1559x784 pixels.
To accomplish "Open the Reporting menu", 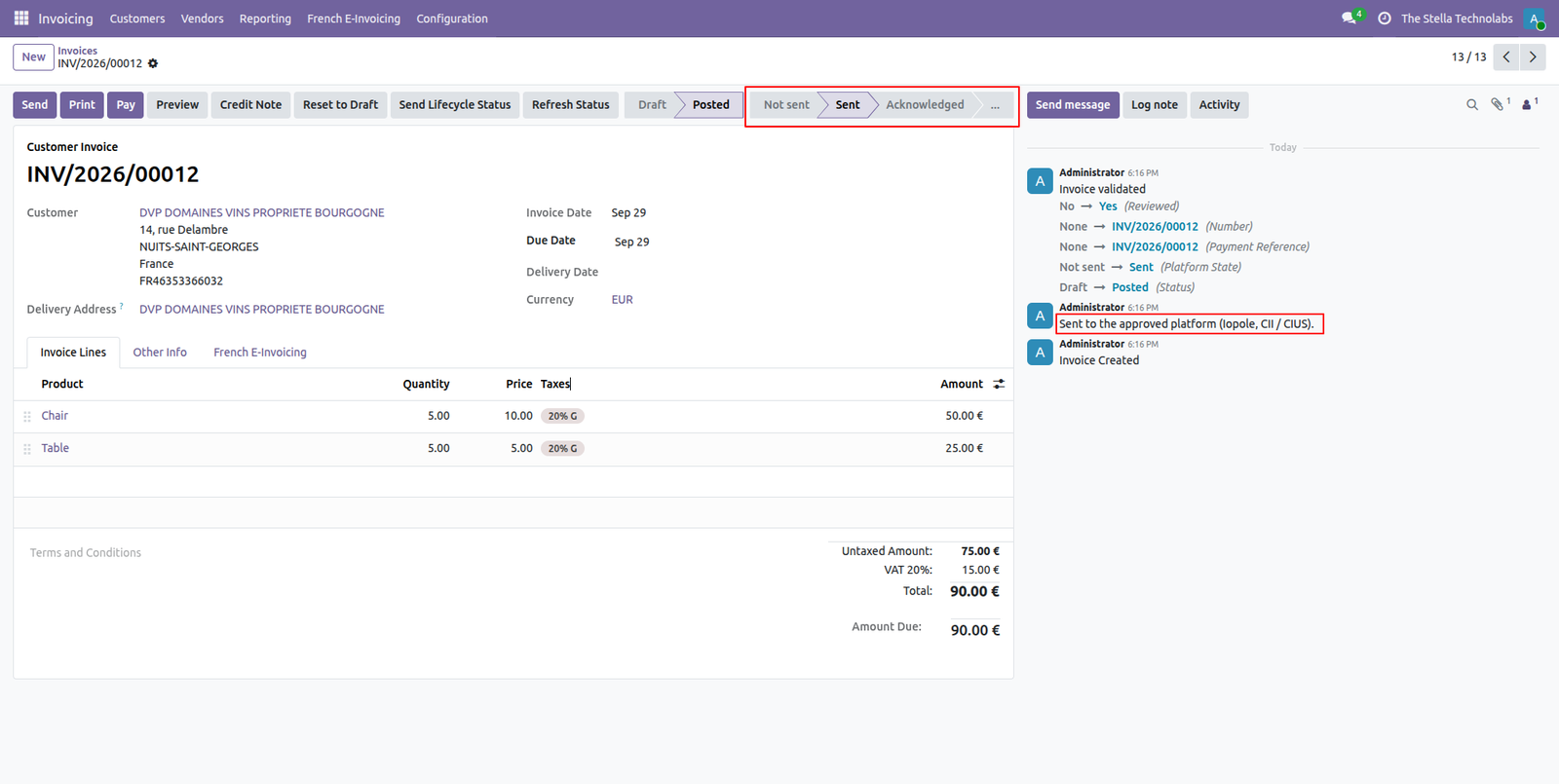I will pos(265,19).
